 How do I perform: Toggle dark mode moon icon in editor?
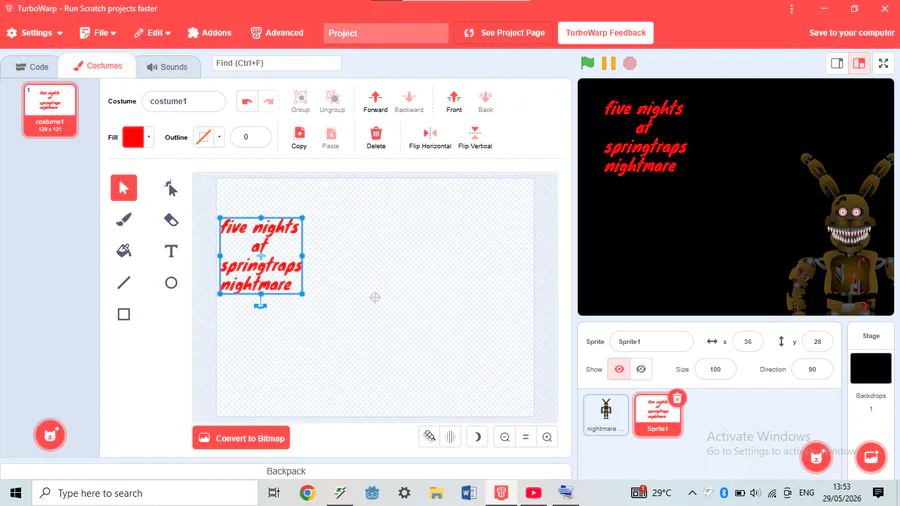(x=476, y=437)
